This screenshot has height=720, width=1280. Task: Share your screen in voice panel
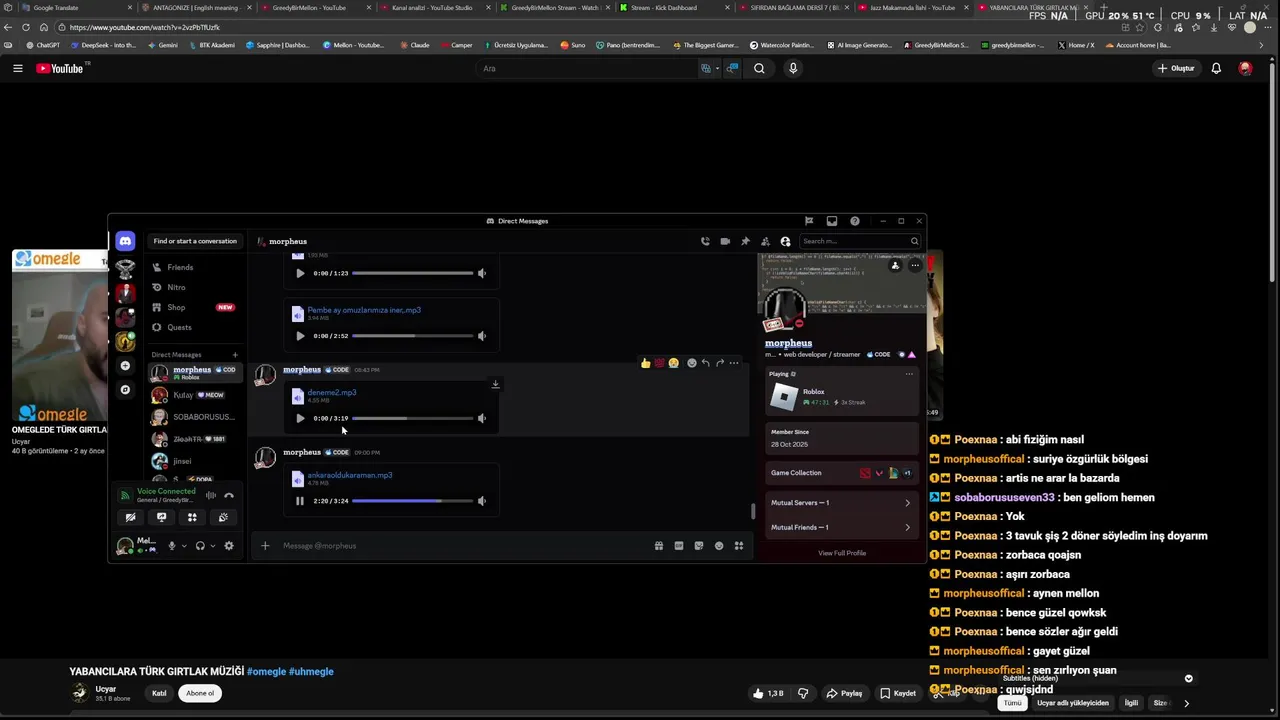(x=161, y=517)
